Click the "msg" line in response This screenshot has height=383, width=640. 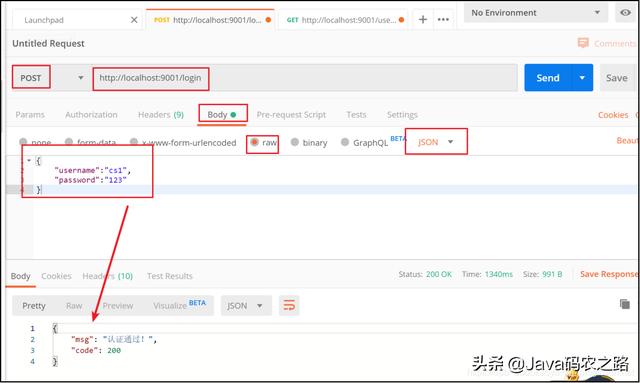coord(114,339)
